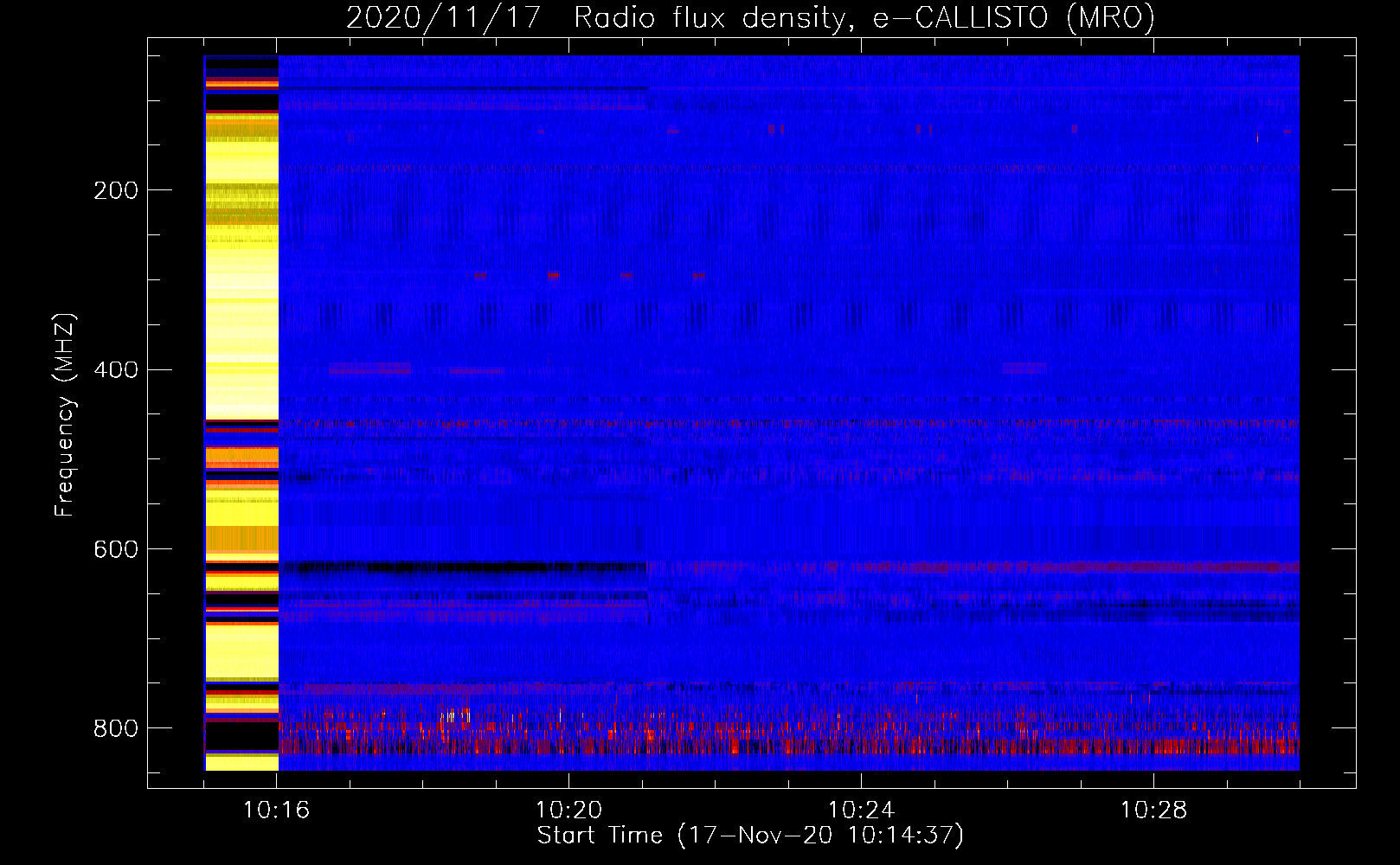Select the 10:28 time tick label
1400x865 pixels.
coord(1154,811)
